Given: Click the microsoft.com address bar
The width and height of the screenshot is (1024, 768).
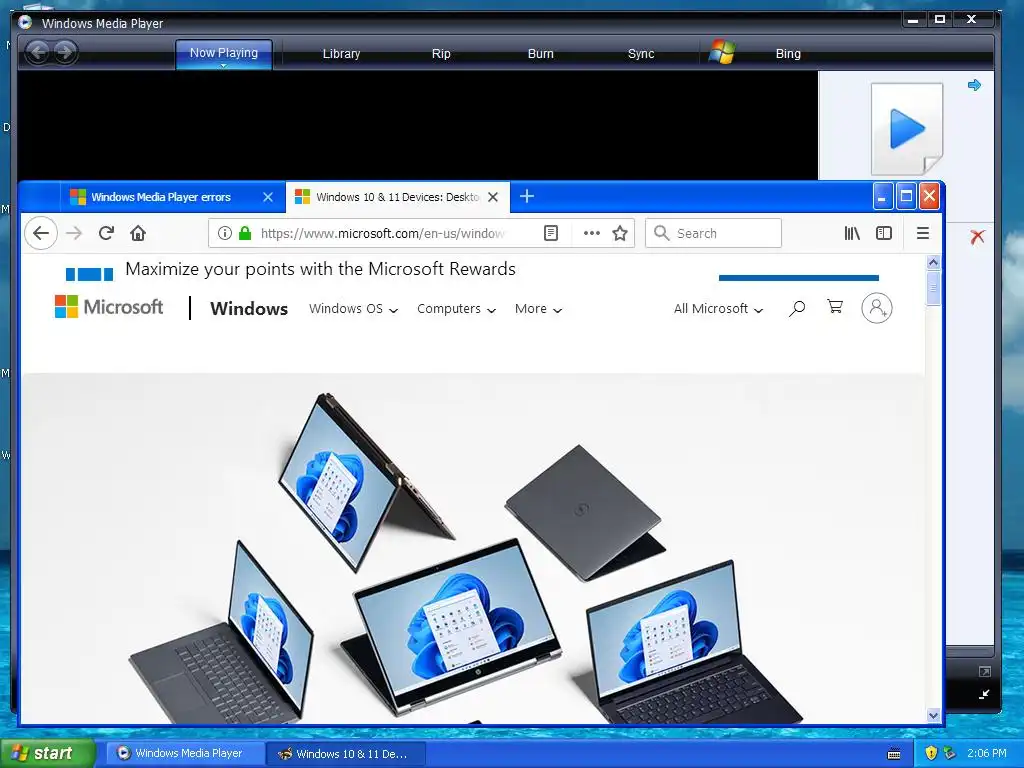Looking at the screenshot, I should [x=382, y=233].
